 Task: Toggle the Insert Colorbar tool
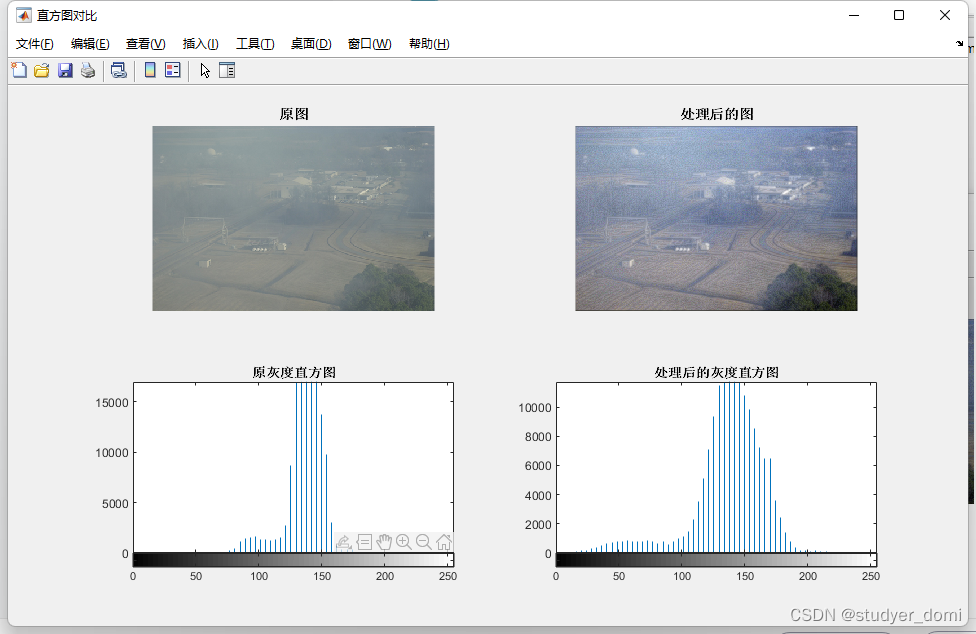(x=150, y=70)
